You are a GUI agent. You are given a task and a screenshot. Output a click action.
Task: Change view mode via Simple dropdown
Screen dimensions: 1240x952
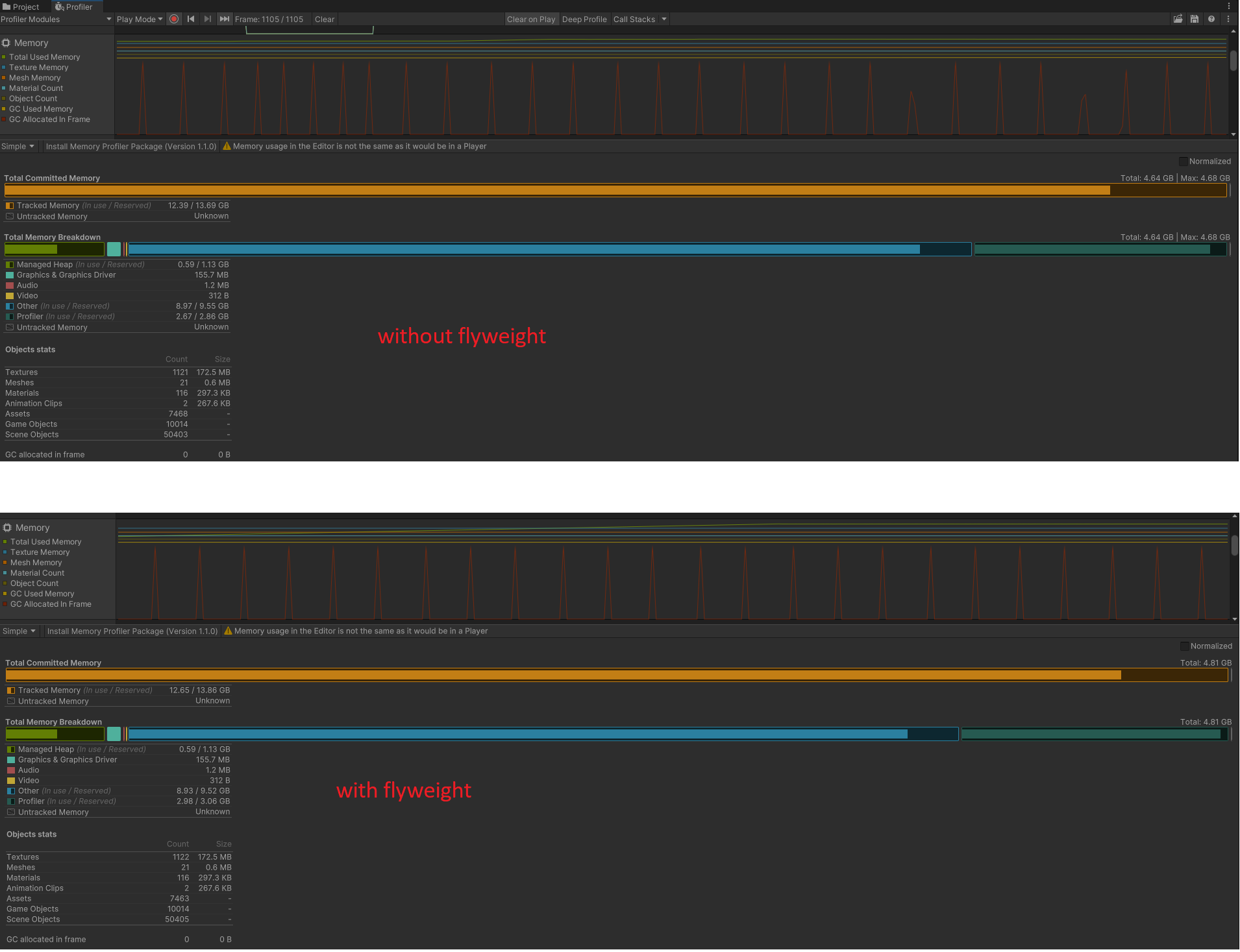18,146
